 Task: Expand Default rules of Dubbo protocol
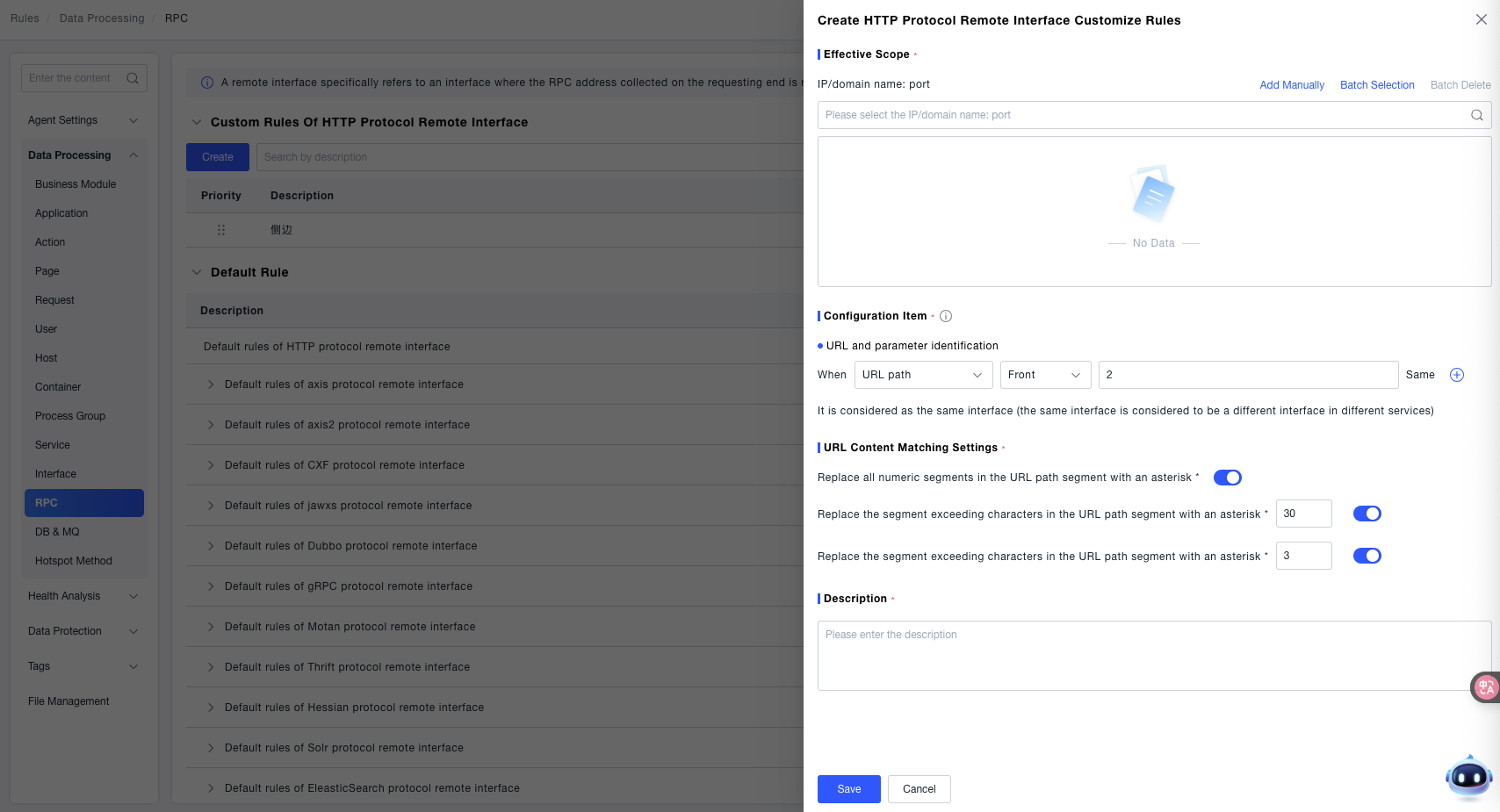(211, 546)
